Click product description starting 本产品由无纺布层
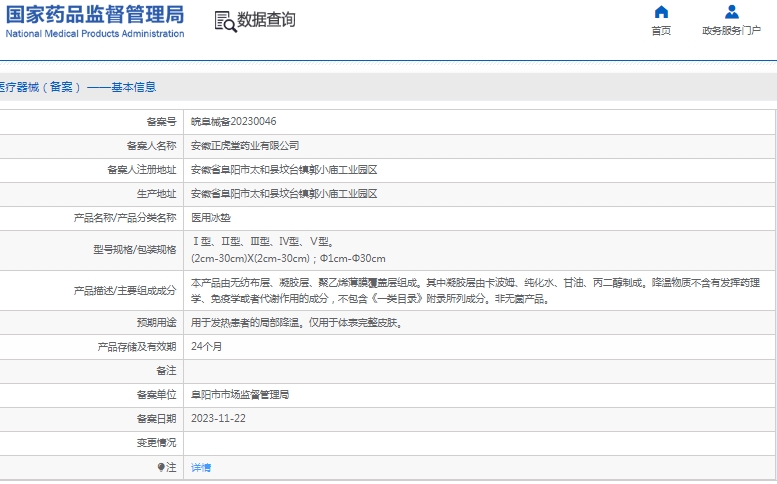Screen dimensions: 777x484 [475, 283]
